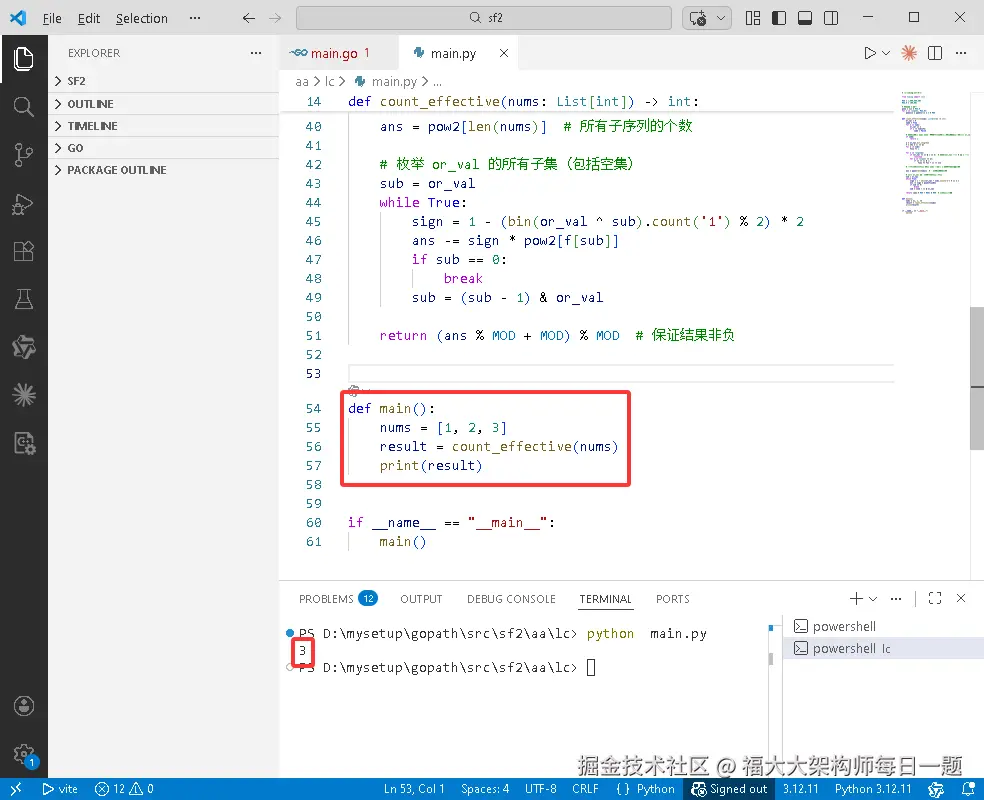
Task: Click CRLF end of line setting
Action: 585,789
